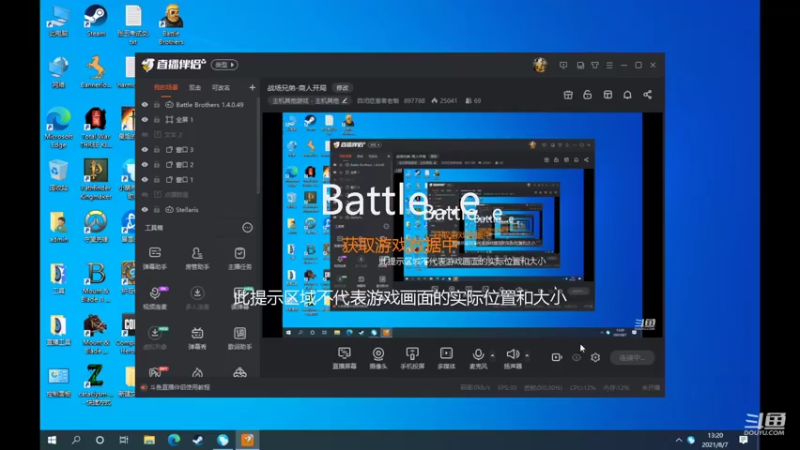The image size is (800, 450).
Task: Open the Windows Start menu
Action: click(x=52, y=440)
